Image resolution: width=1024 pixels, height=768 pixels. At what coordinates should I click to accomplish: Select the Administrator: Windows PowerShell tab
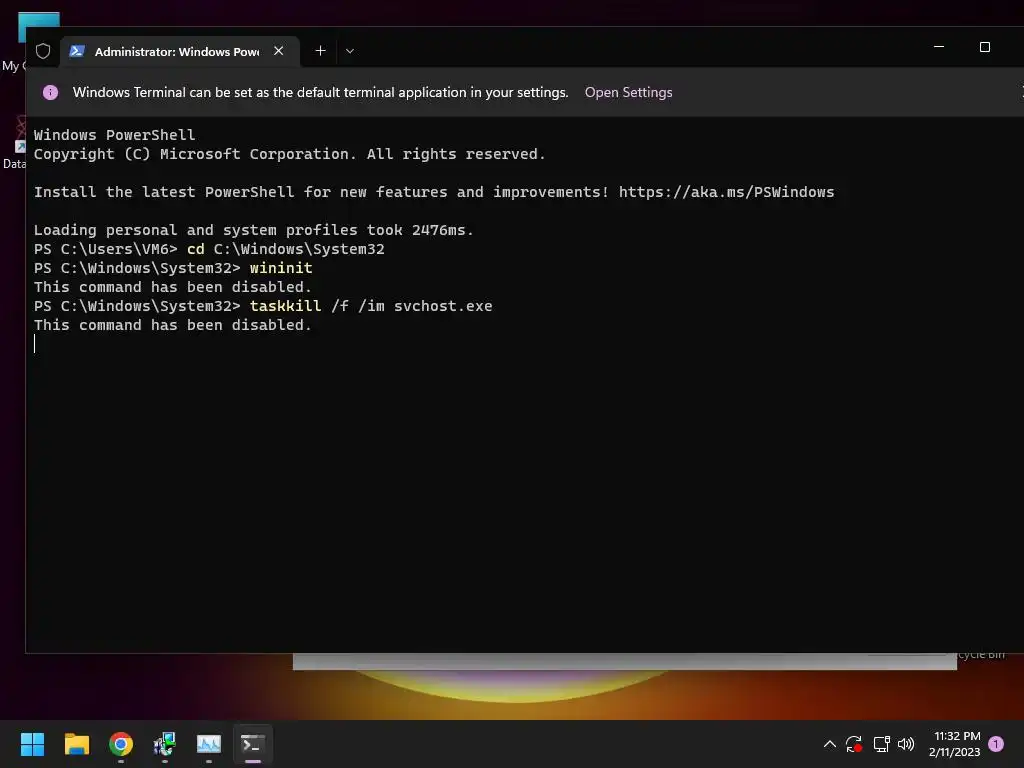180,52
